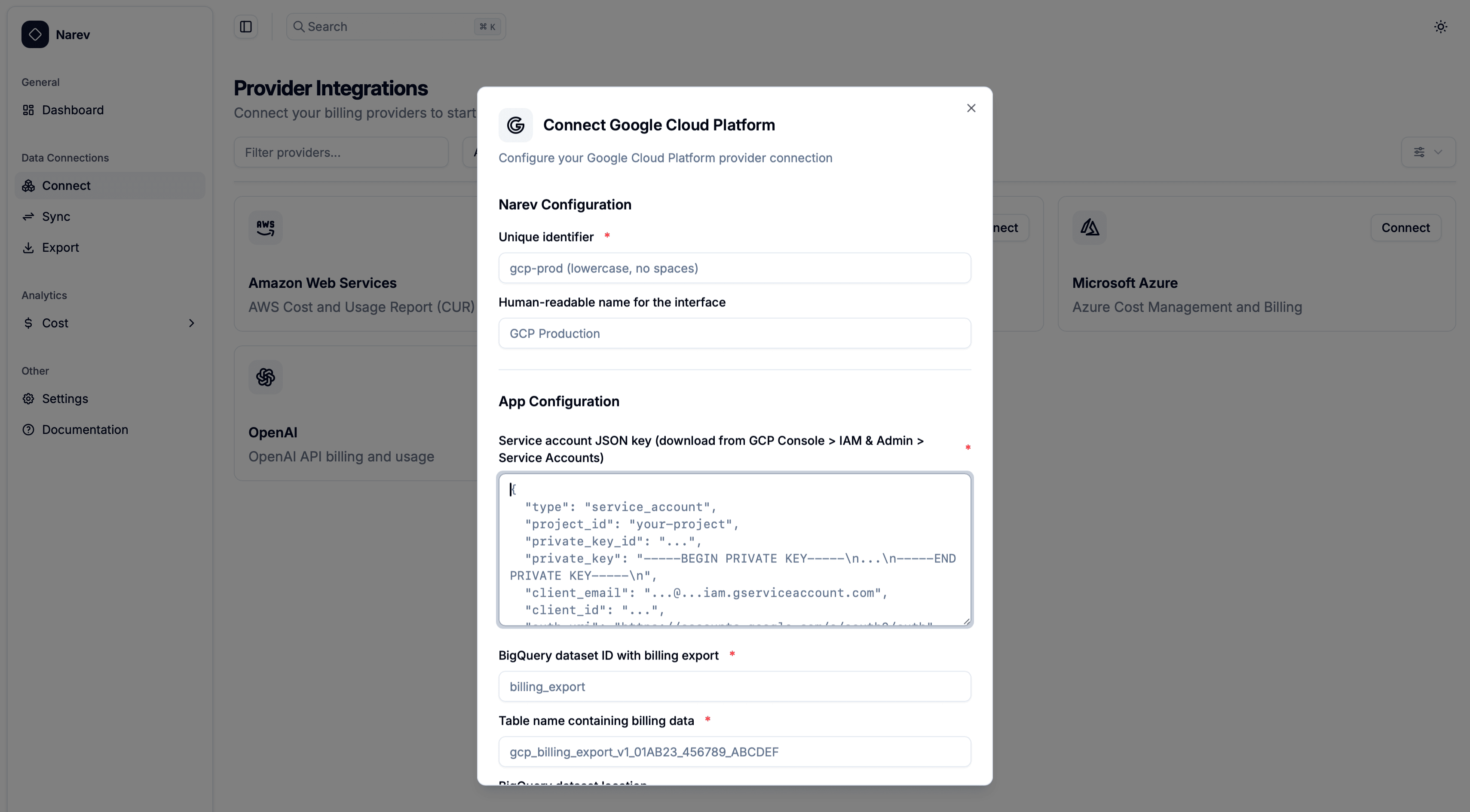Select the Amazon Web Services provider icon

(265, 227)
